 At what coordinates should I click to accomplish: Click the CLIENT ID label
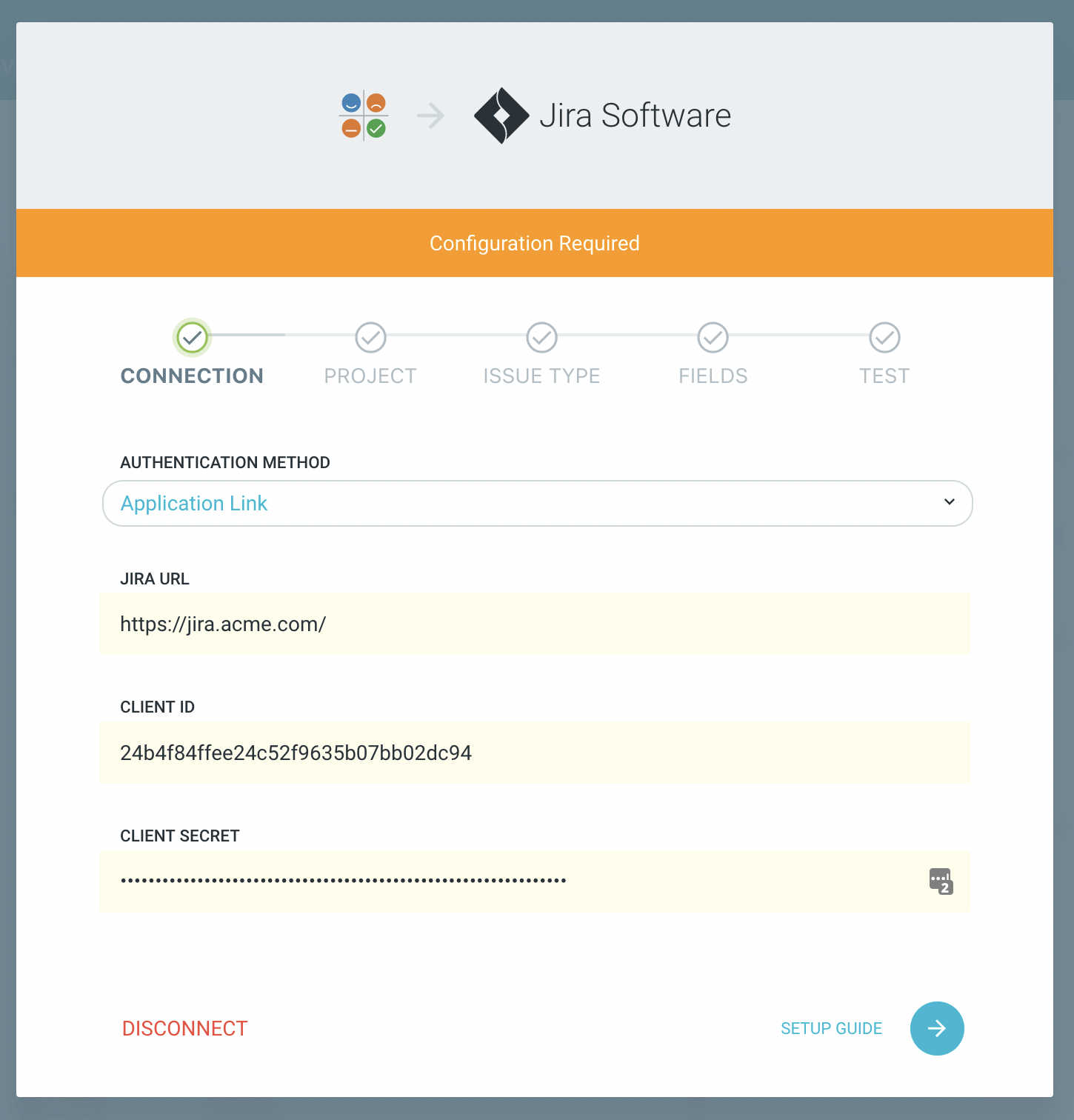[x=157, y=707]
